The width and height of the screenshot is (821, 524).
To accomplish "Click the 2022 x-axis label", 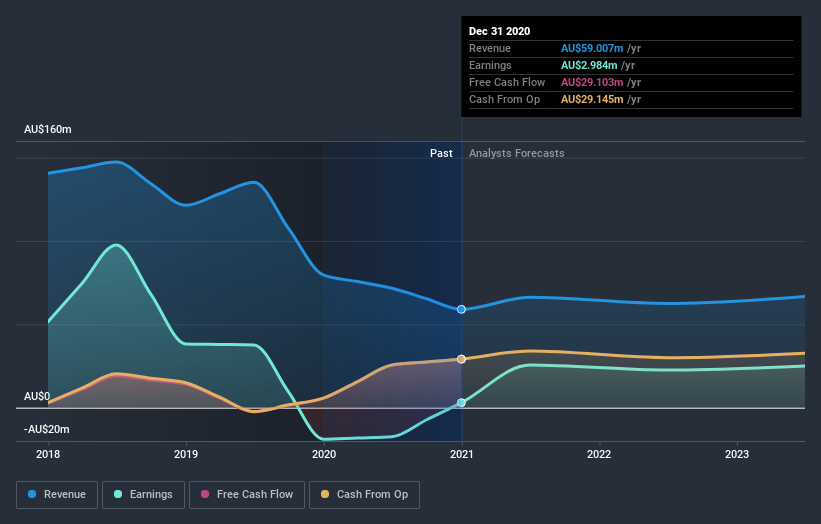I will coord(599,454).
